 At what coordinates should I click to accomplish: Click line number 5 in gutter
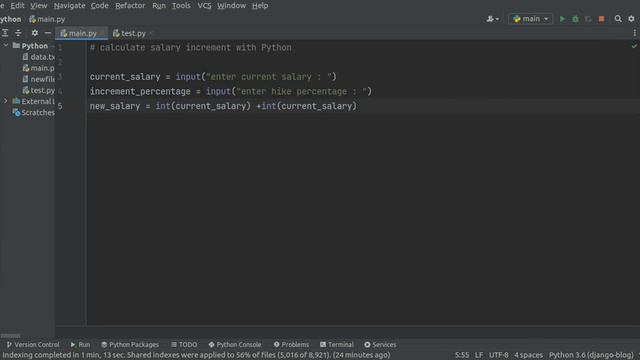(x=60, y=106)
